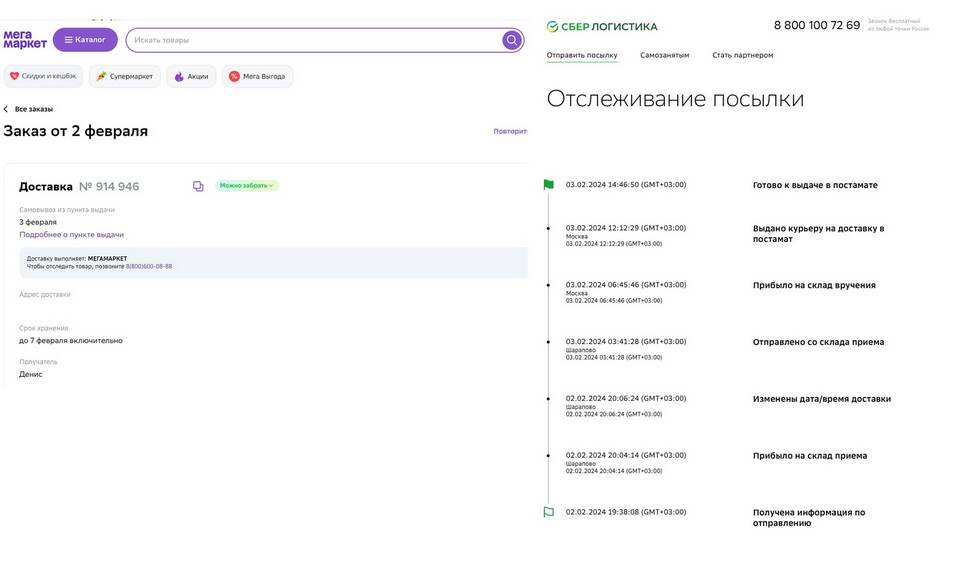Click the magnifier search icon
The height and width of the screenshot is (571, 960).
[x=511, y=40]
